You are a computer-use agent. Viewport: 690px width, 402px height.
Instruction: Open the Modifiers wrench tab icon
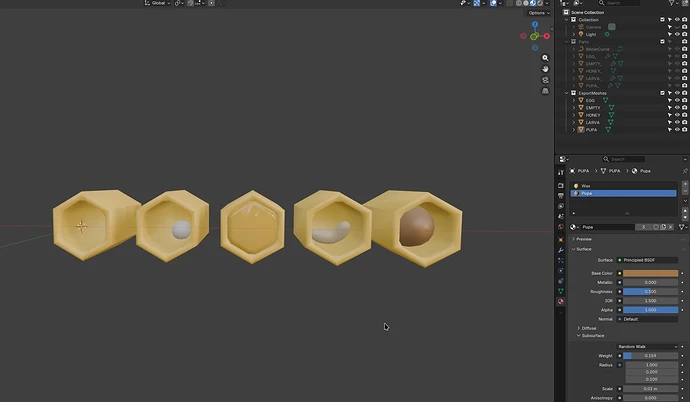561,250
